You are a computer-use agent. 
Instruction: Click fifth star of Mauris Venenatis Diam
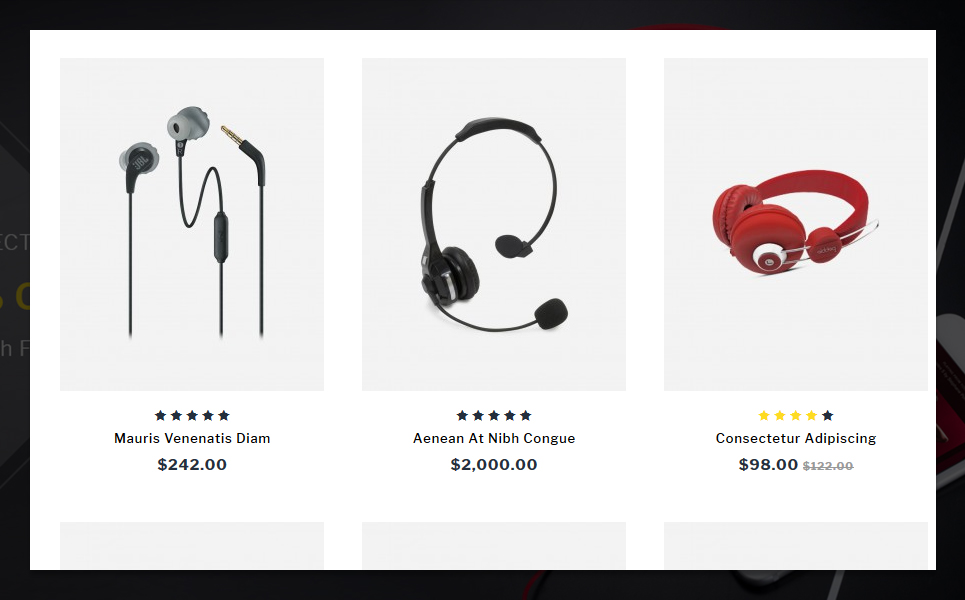224,415
